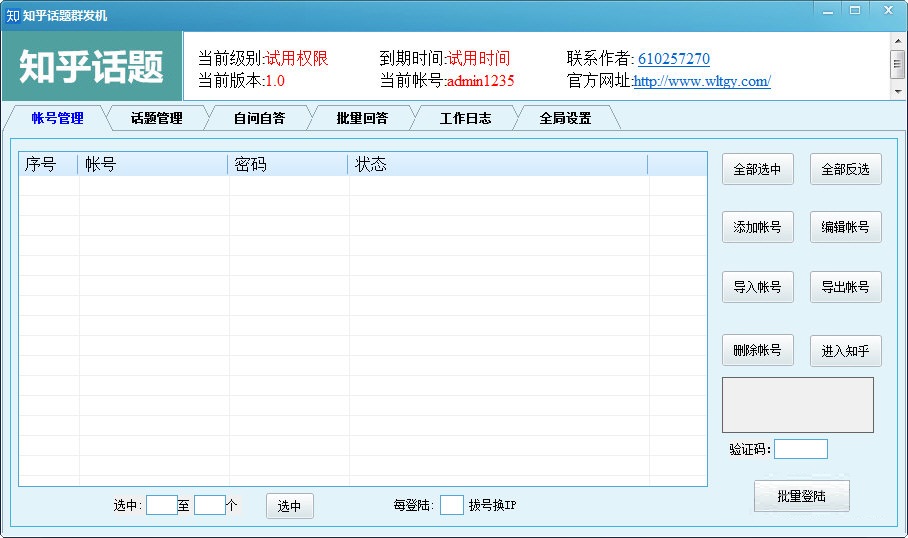Click the 编辑帐号 button
The width and height of the screenshot is (908, 538).
pos(845,227)
